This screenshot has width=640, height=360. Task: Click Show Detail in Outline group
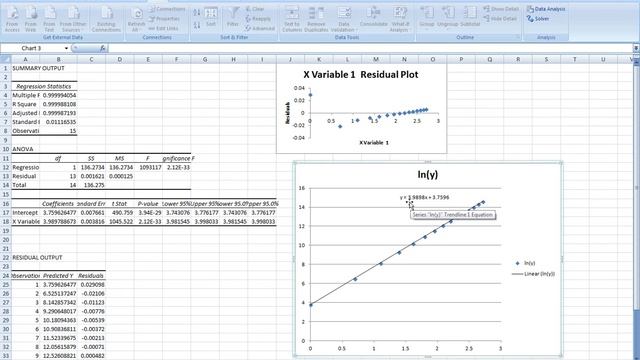click(x=501, y=9)
